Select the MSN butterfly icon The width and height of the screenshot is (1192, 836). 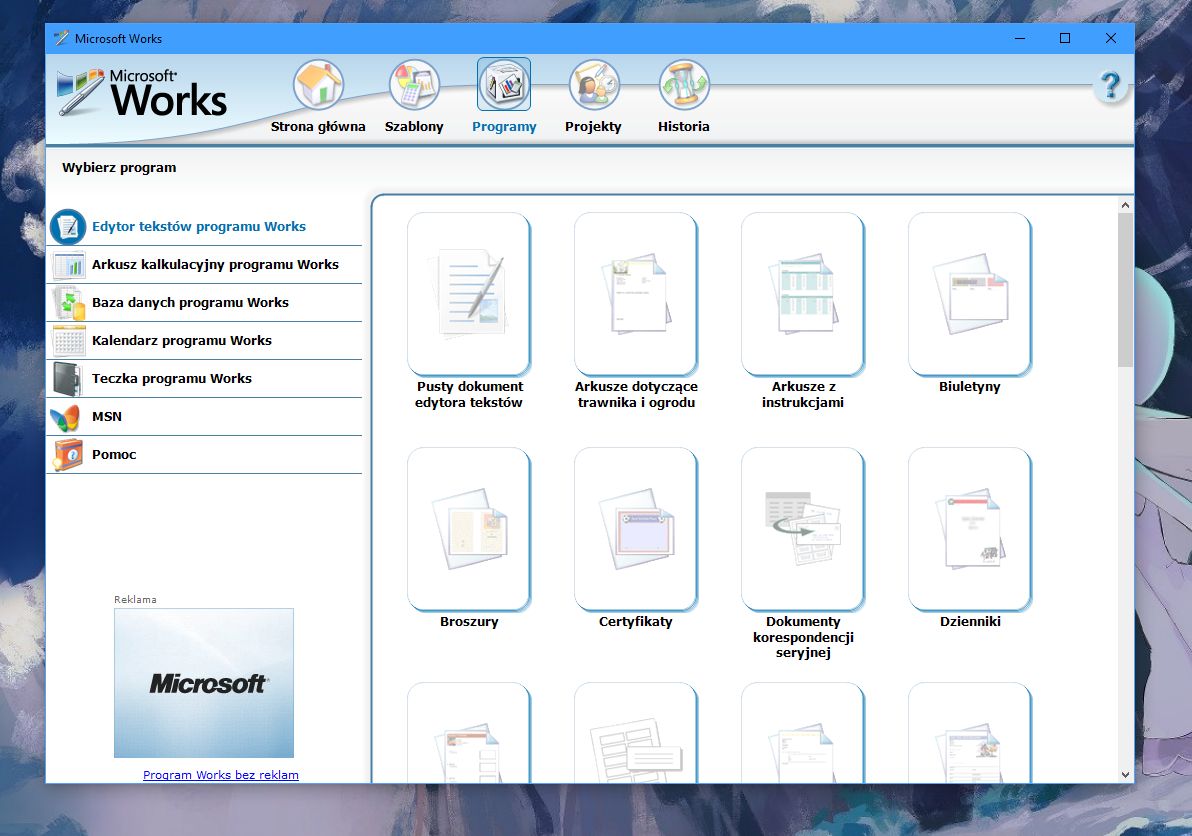tap(67, 417)
